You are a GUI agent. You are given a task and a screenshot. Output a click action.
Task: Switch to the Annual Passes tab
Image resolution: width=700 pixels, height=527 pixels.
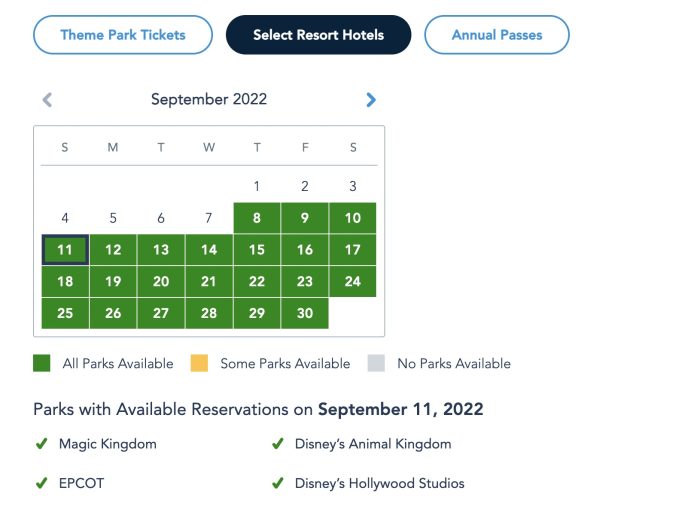pos(497,35)
